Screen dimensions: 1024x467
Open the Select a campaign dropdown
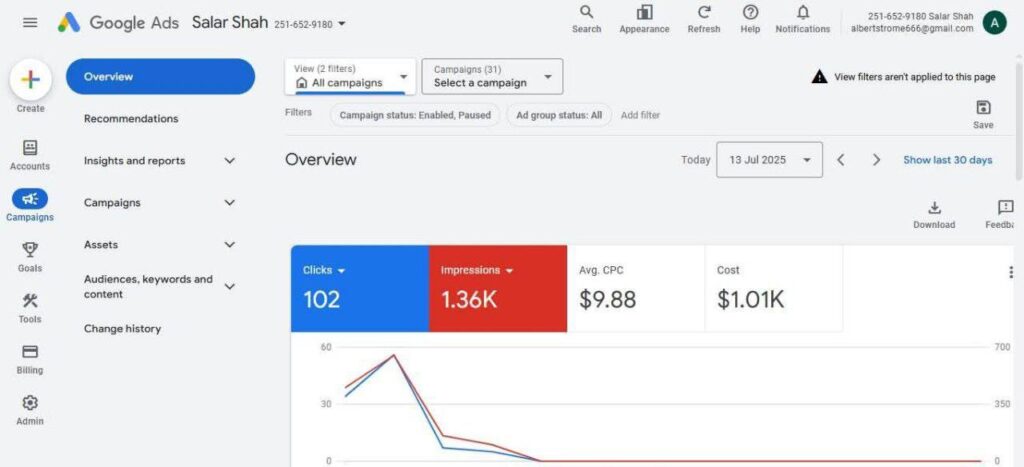pyautogui.click(x=492, y=77)
